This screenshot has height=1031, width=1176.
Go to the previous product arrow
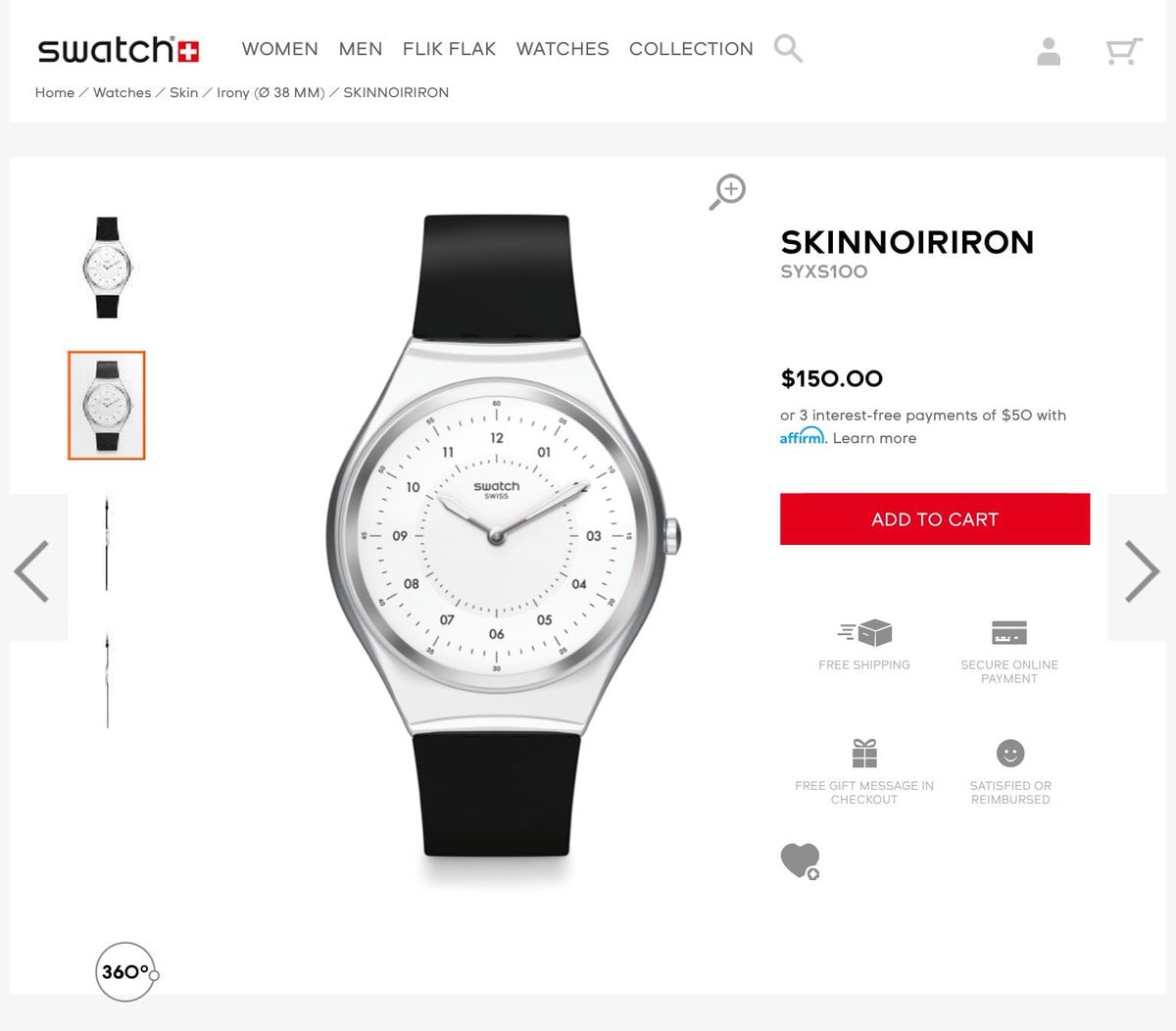31,570
